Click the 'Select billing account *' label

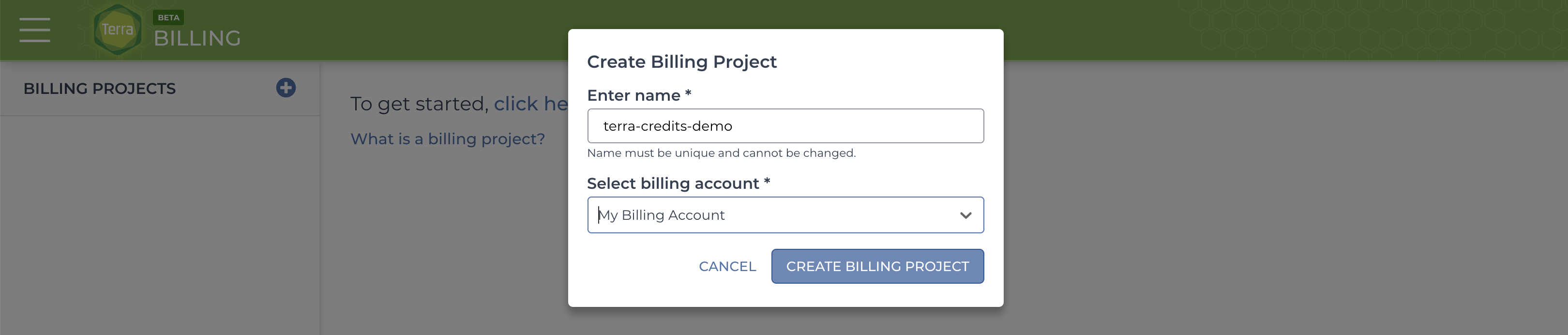pyautogui.click(x=678, y=183)
